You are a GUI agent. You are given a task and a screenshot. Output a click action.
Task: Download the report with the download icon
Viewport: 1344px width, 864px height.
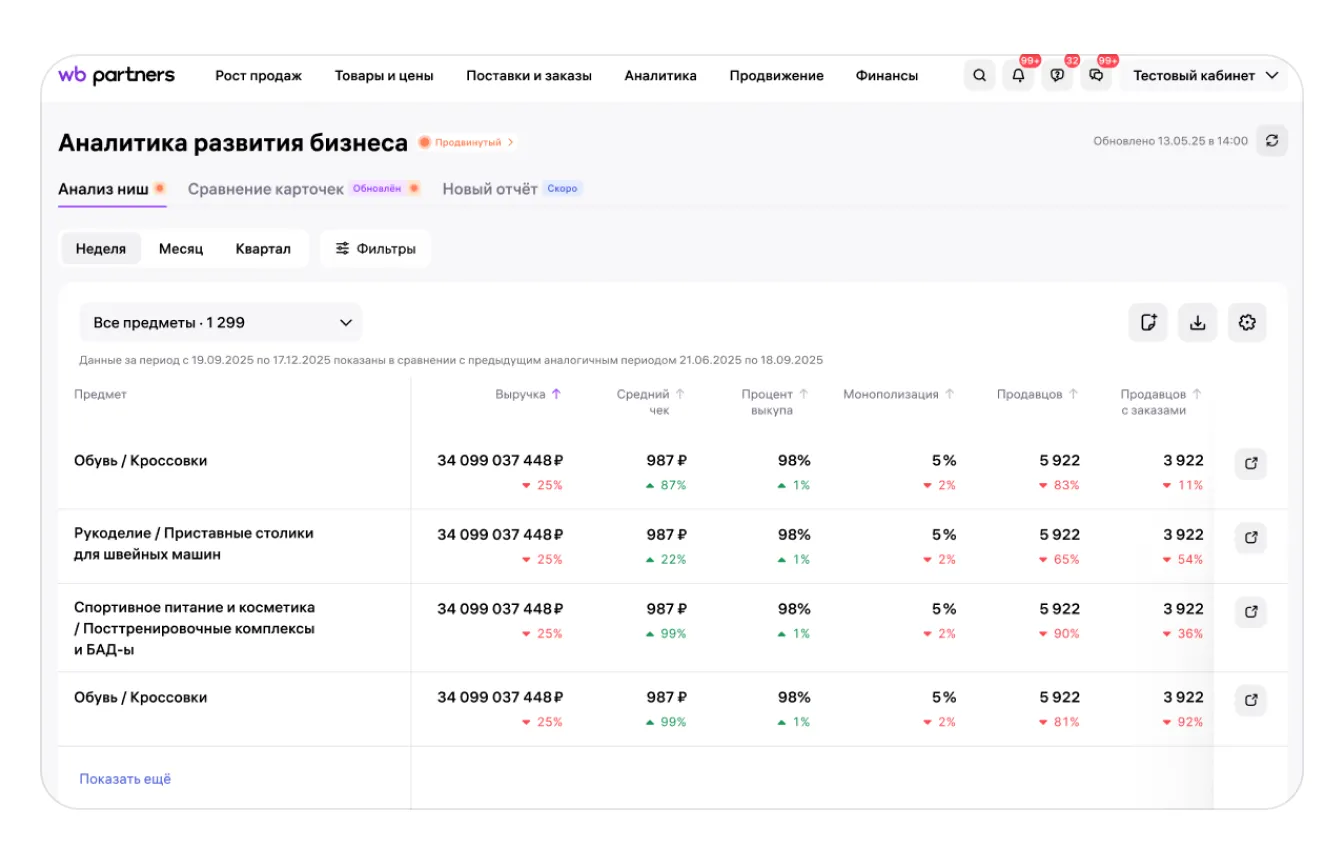click(x=1197, y=323)
